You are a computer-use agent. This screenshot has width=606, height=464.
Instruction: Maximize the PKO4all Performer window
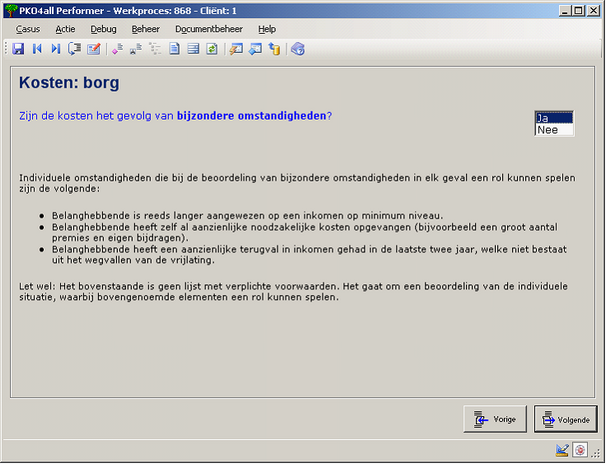coord(579,11)
